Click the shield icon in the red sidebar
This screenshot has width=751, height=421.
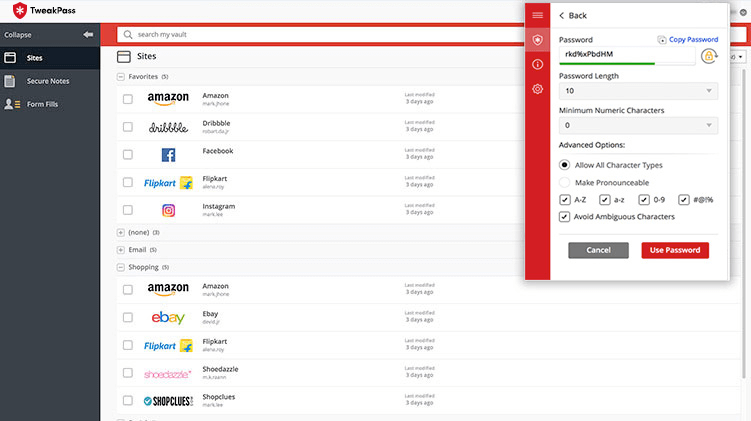(x=537, y=39)
